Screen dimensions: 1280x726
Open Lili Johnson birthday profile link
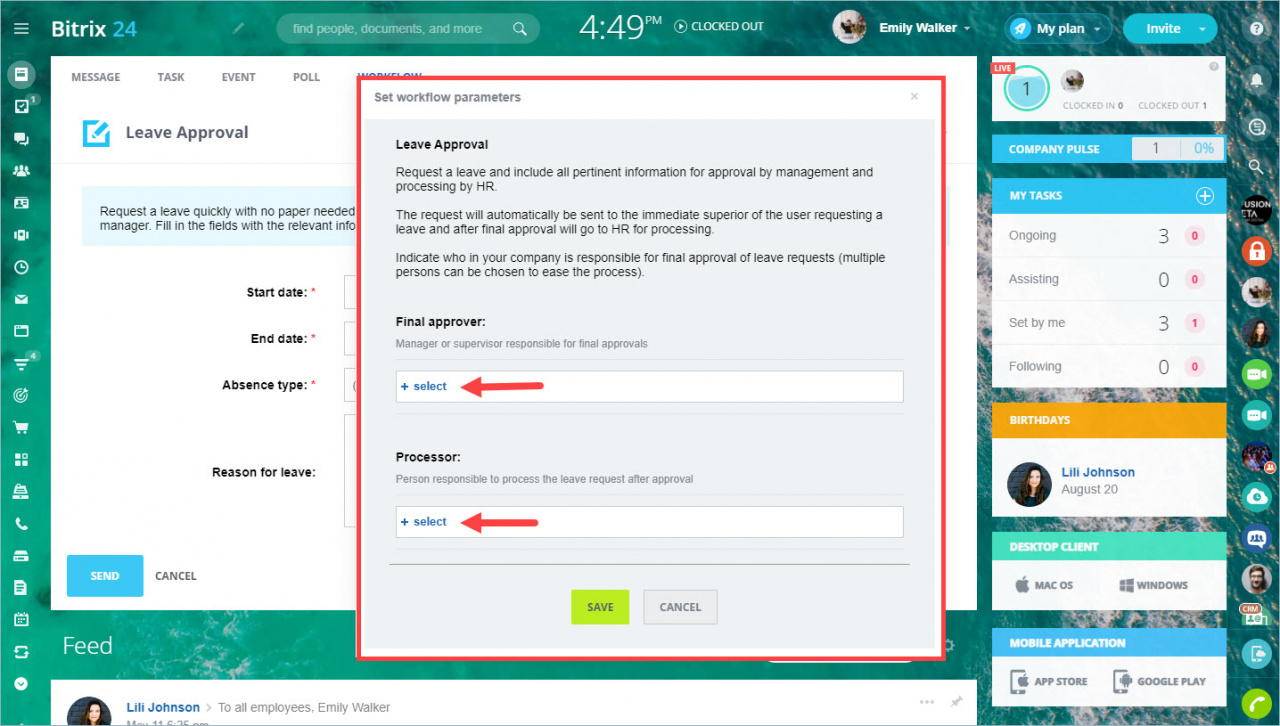(1098, 472)
